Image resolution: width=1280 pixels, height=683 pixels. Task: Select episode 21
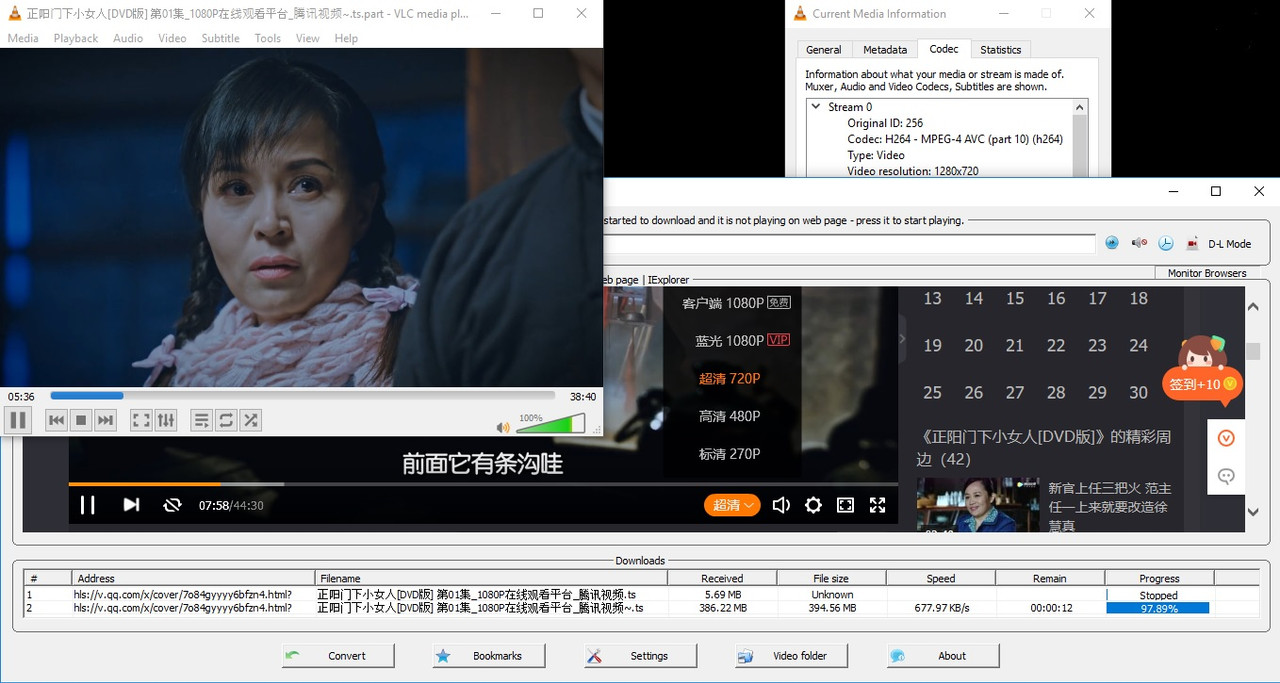coord(1015,345)
